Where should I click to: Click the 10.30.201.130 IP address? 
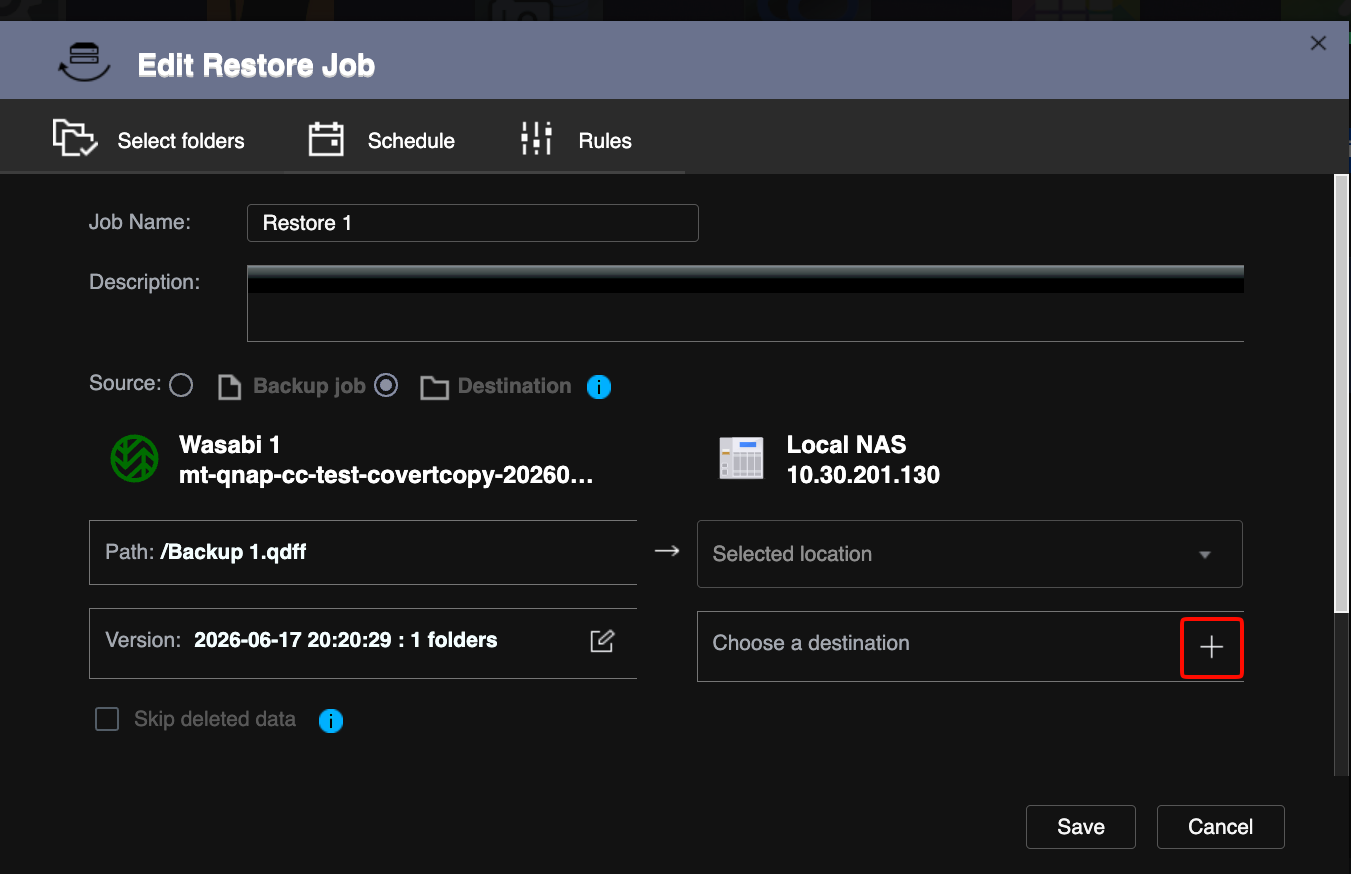(863, 475)
